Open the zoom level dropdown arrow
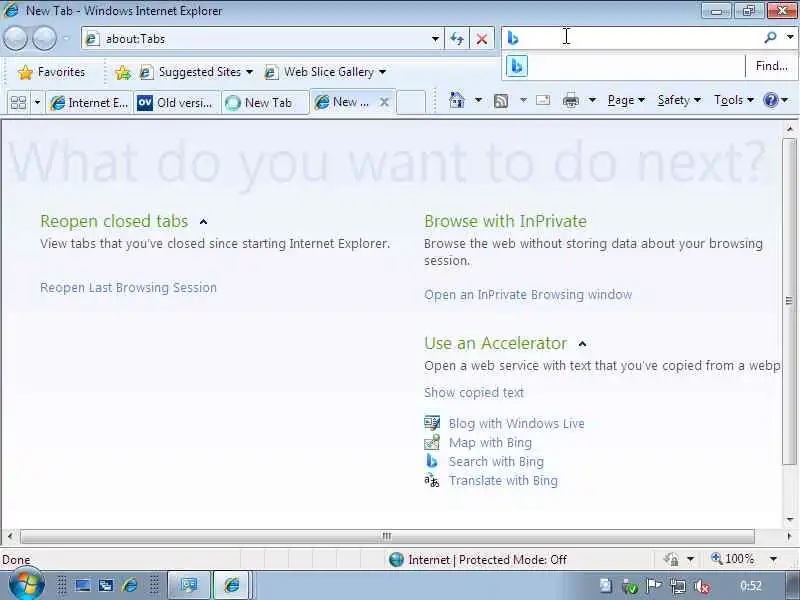Viewport: 800px width, 600px height. click(773, 560)
